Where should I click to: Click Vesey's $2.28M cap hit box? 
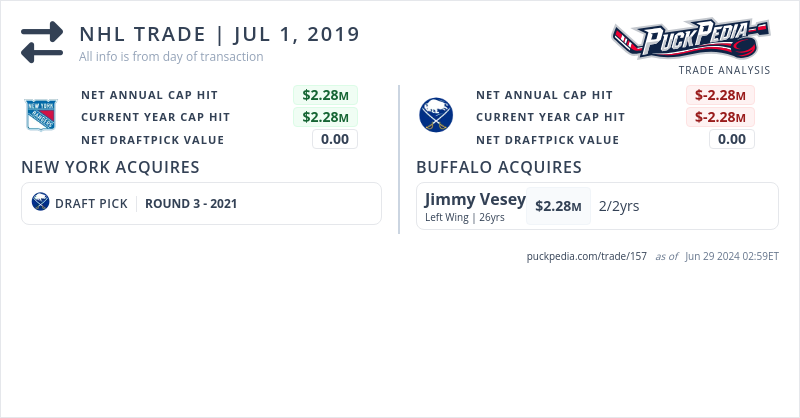(558, 206)
